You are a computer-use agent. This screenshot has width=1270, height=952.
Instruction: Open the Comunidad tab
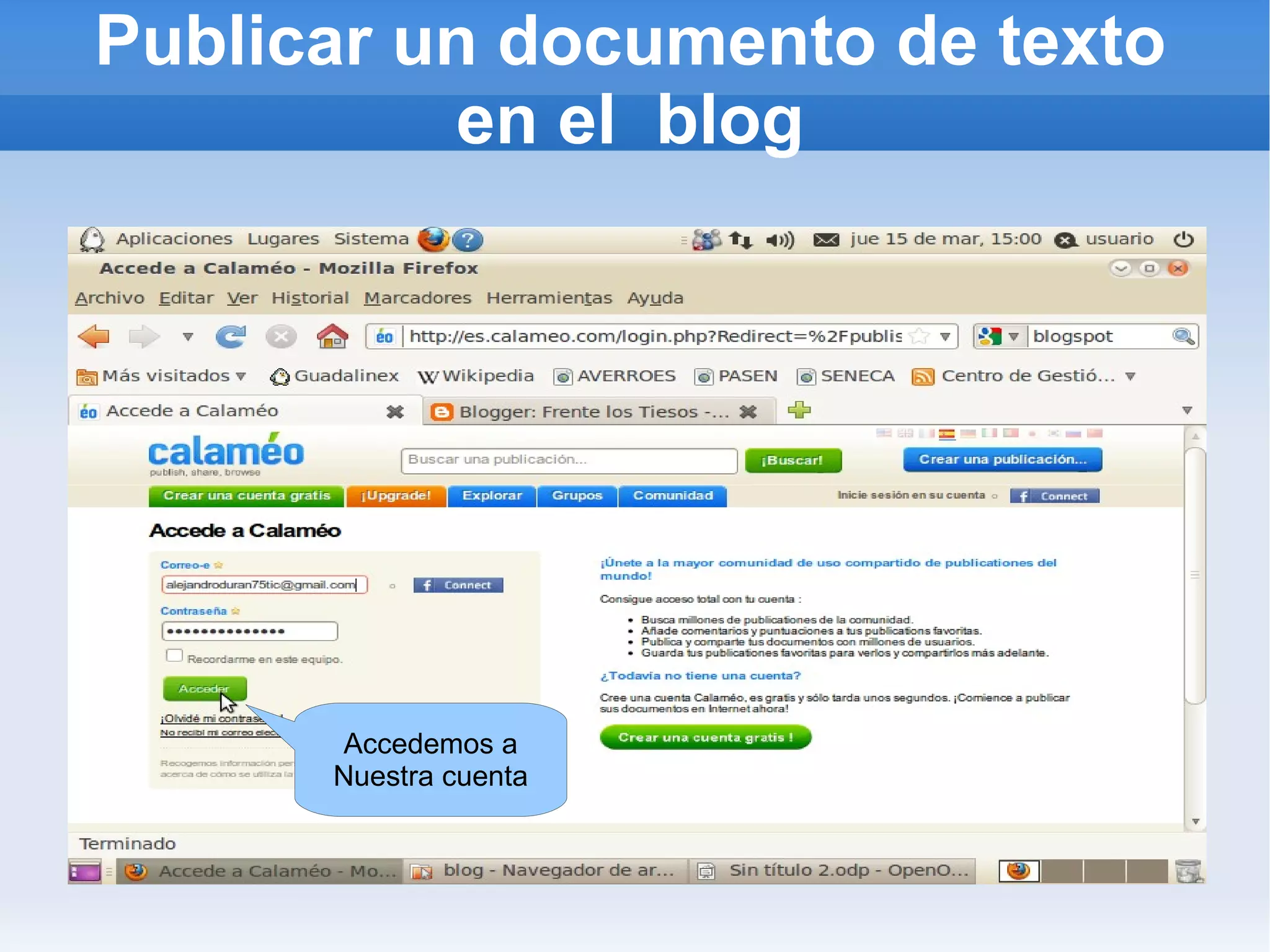tap(673, 496)
